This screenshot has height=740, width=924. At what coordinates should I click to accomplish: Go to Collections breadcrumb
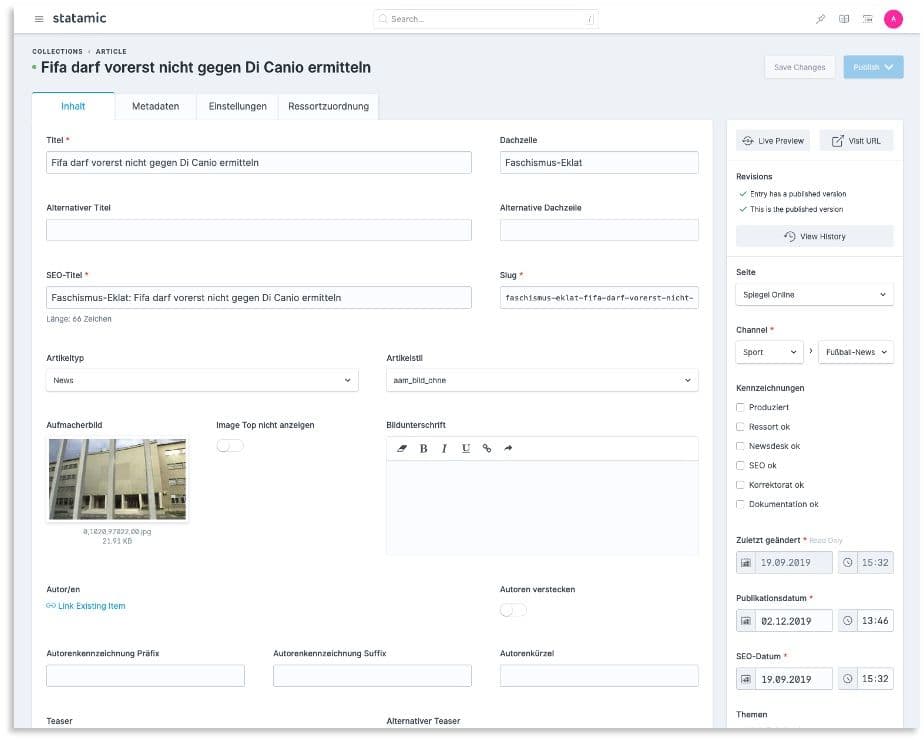point(57,52)
